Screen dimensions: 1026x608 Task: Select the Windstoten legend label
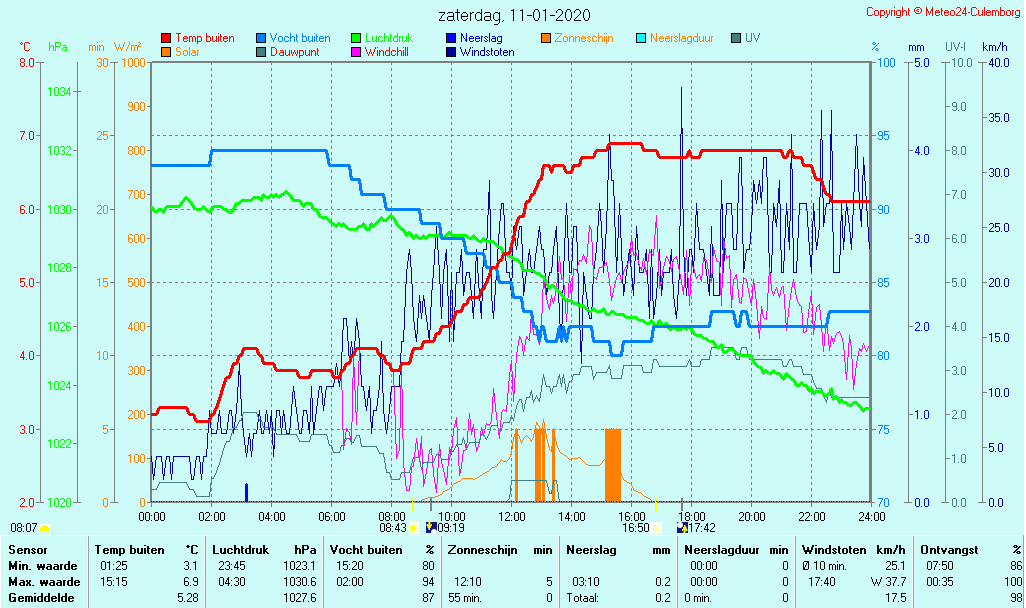point(487,52)
